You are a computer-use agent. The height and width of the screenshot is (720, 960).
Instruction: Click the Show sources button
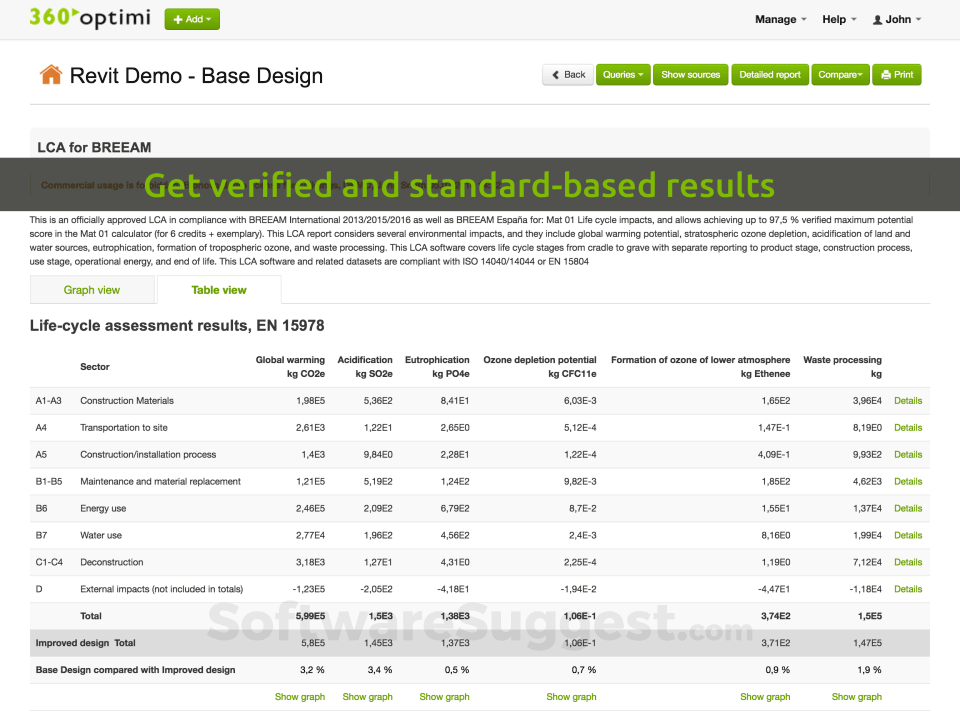coord(690,74)
